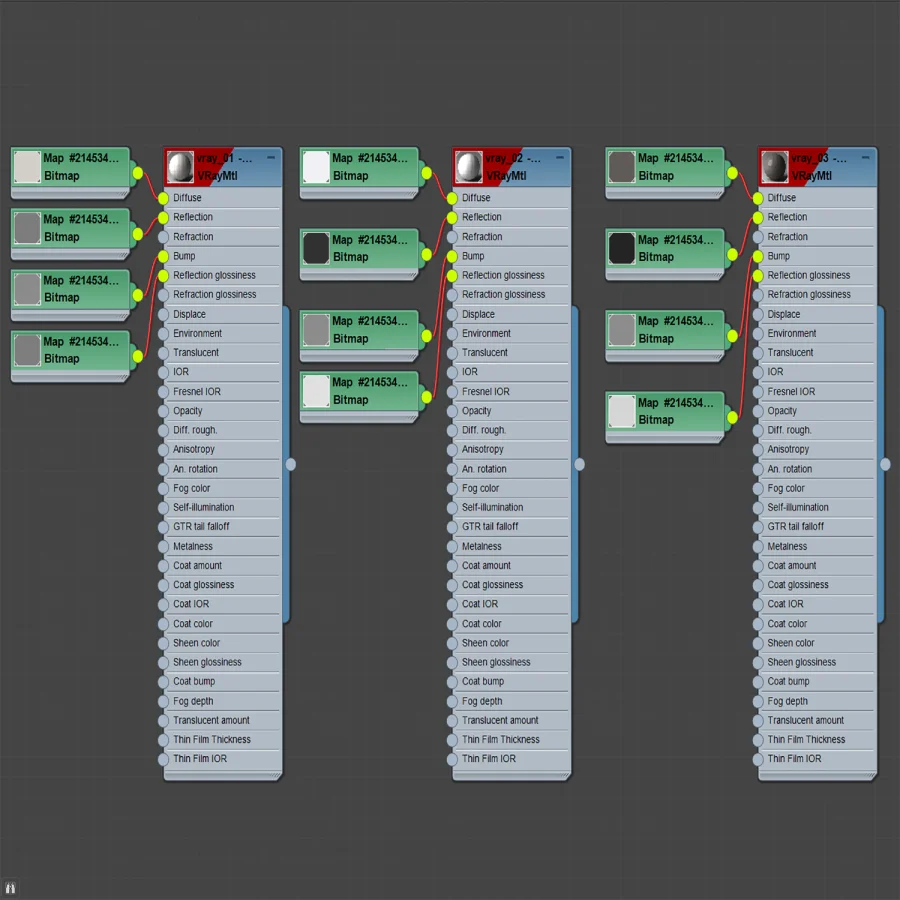Click the 'Coat color' label on vray_01
900x900 pixels.
(x=193, y=624)
